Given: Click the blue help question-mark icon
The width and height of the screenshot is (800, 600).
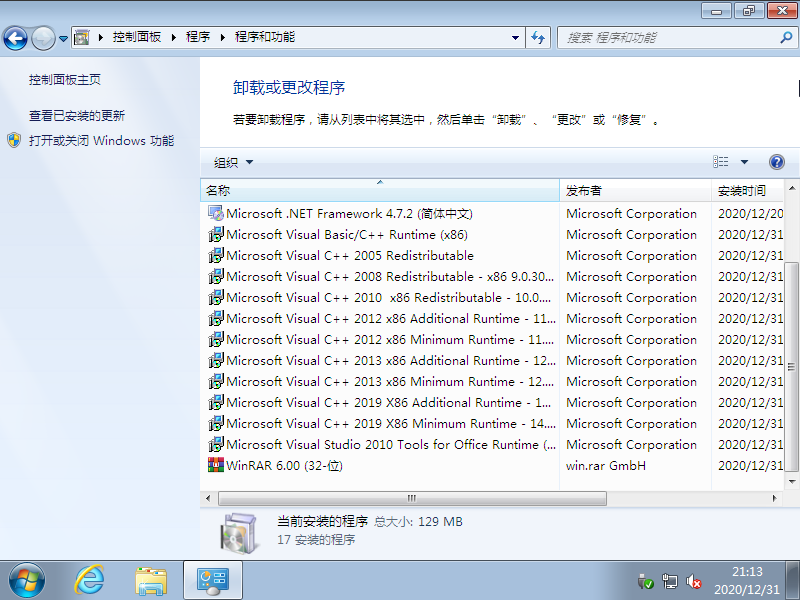Looking at the screenshot, I should coord(777,162).
